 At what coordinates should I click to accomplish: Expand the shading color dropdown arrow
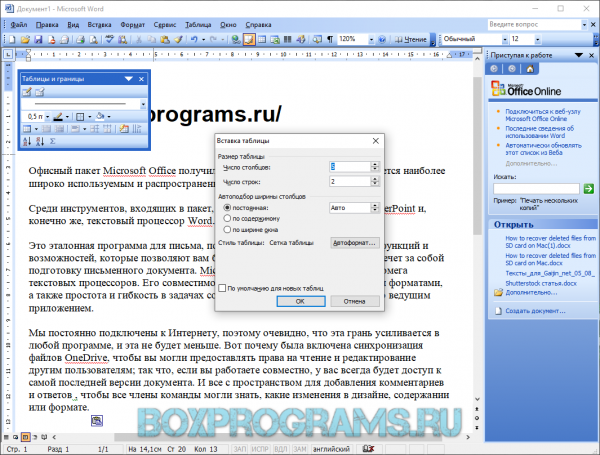tap(109, 117)
